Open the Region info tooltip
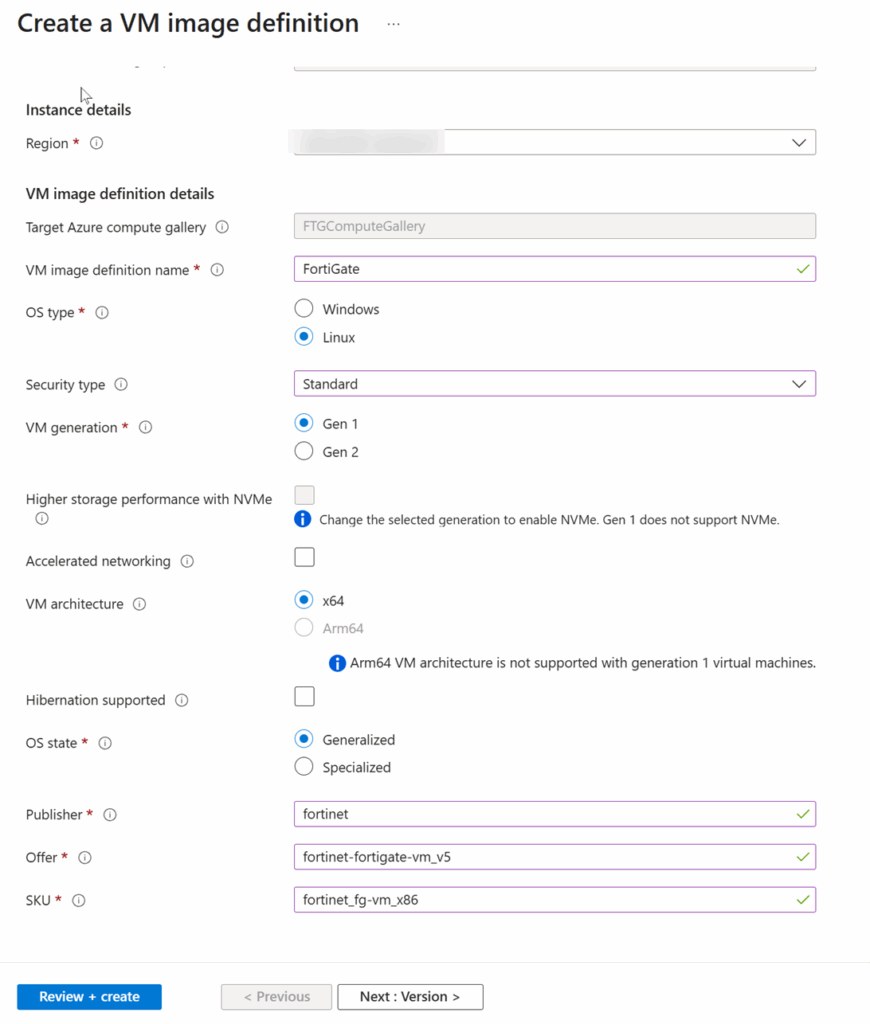Image resolution: width=870 pixels, height=1024 pixels. point(94,142)
